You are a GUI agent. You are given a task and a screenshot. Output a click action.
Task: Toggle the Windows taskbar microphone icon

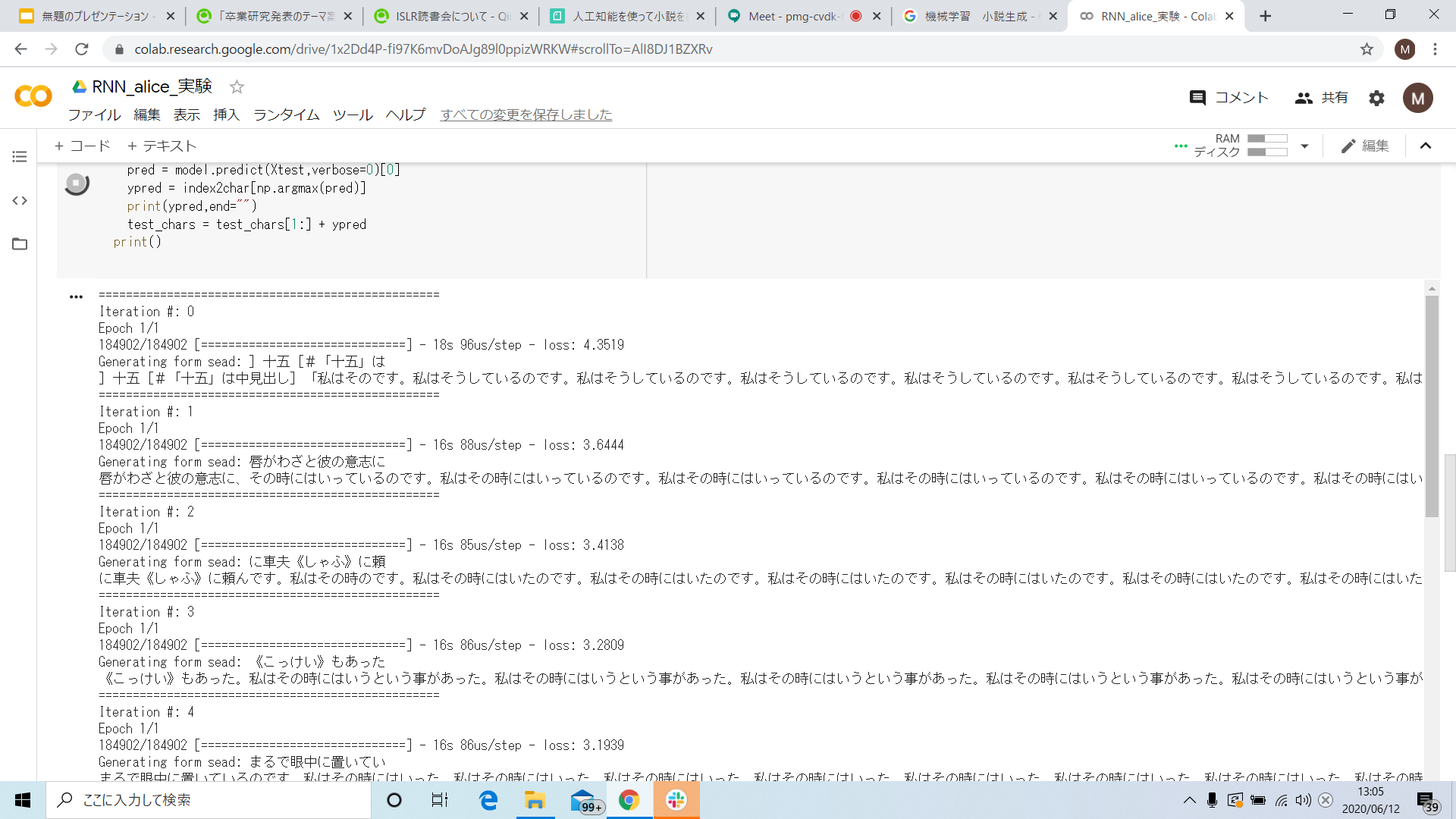point(1212,800)
